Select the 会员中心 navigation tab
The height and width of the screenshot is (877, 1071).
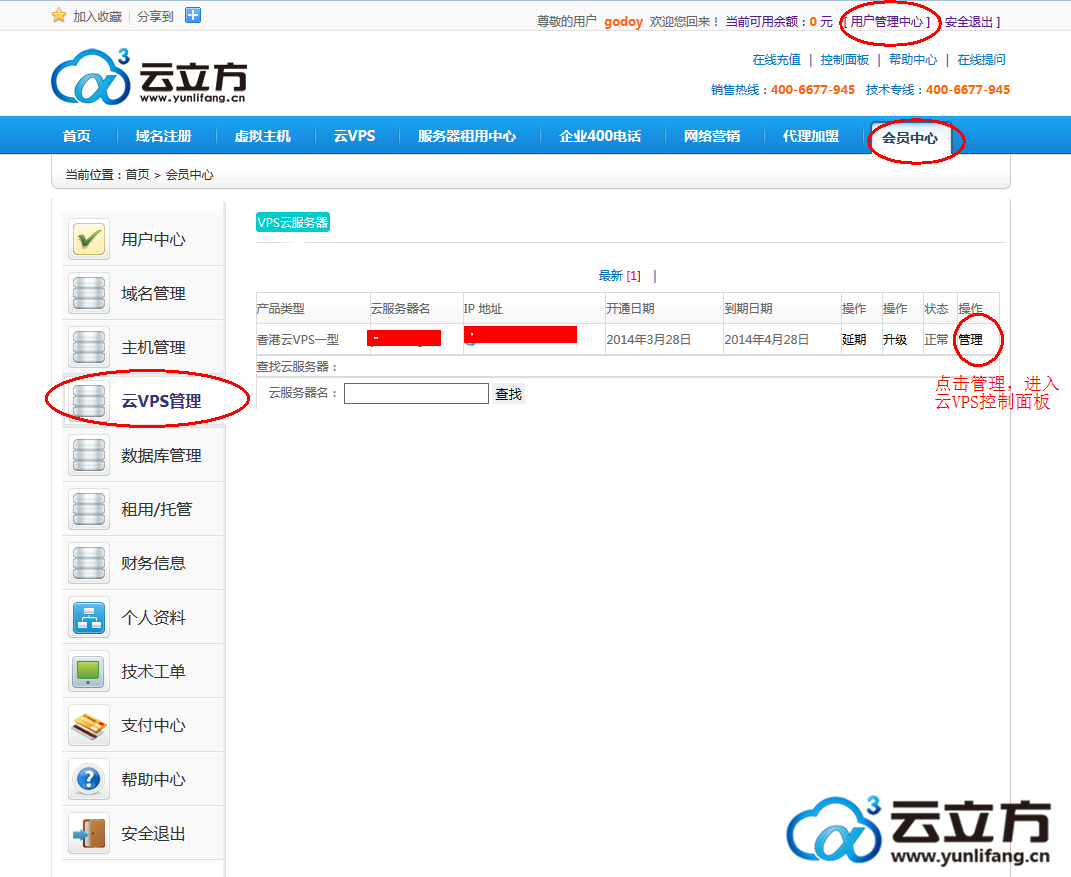(x=910, y=138)
